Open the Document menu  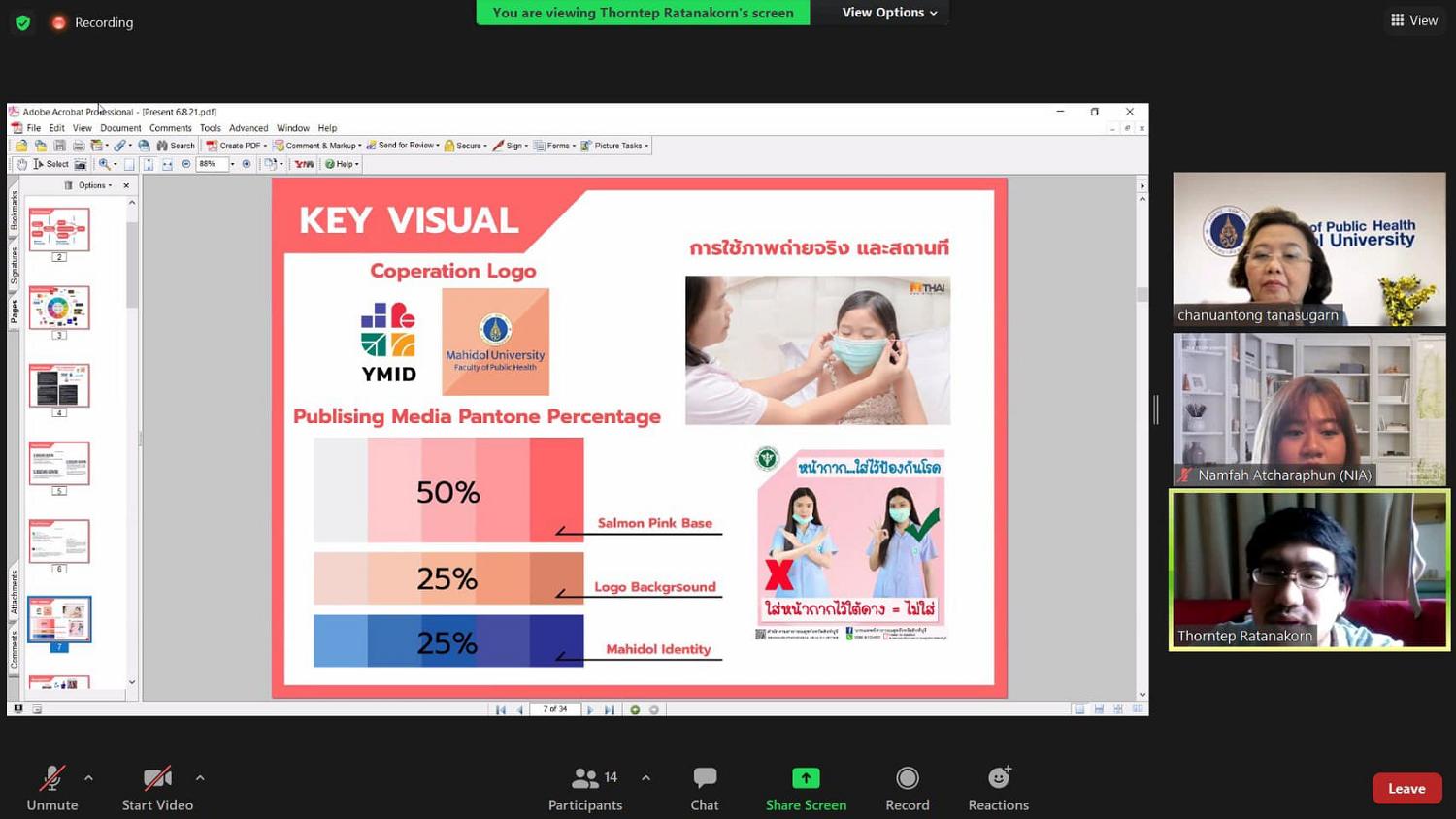click(x=120, y=128)
